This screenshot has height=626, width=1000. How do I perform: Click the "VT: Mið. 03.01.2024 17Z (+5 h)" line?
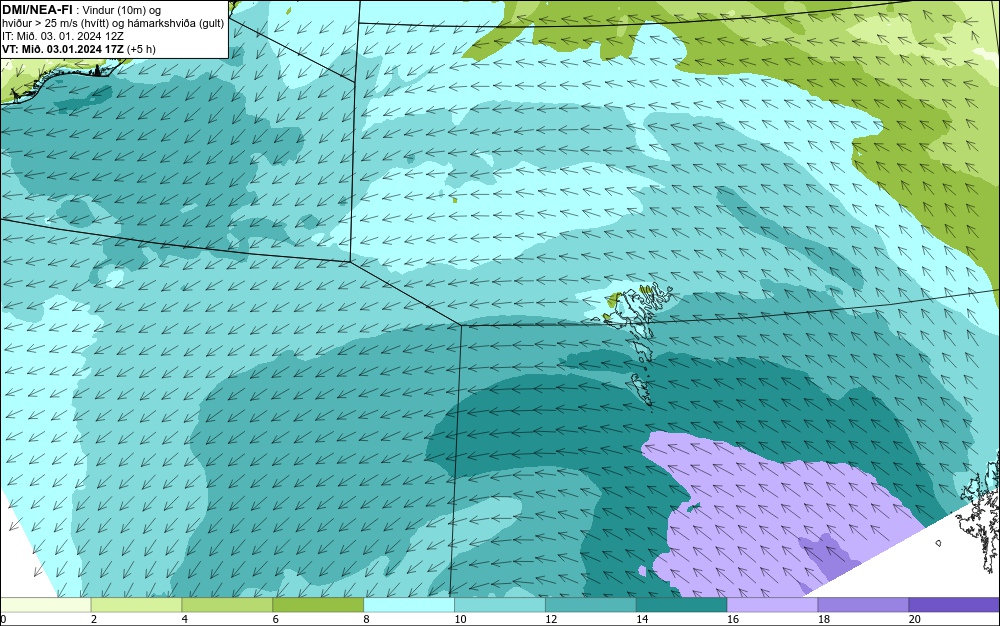point(78,49)
